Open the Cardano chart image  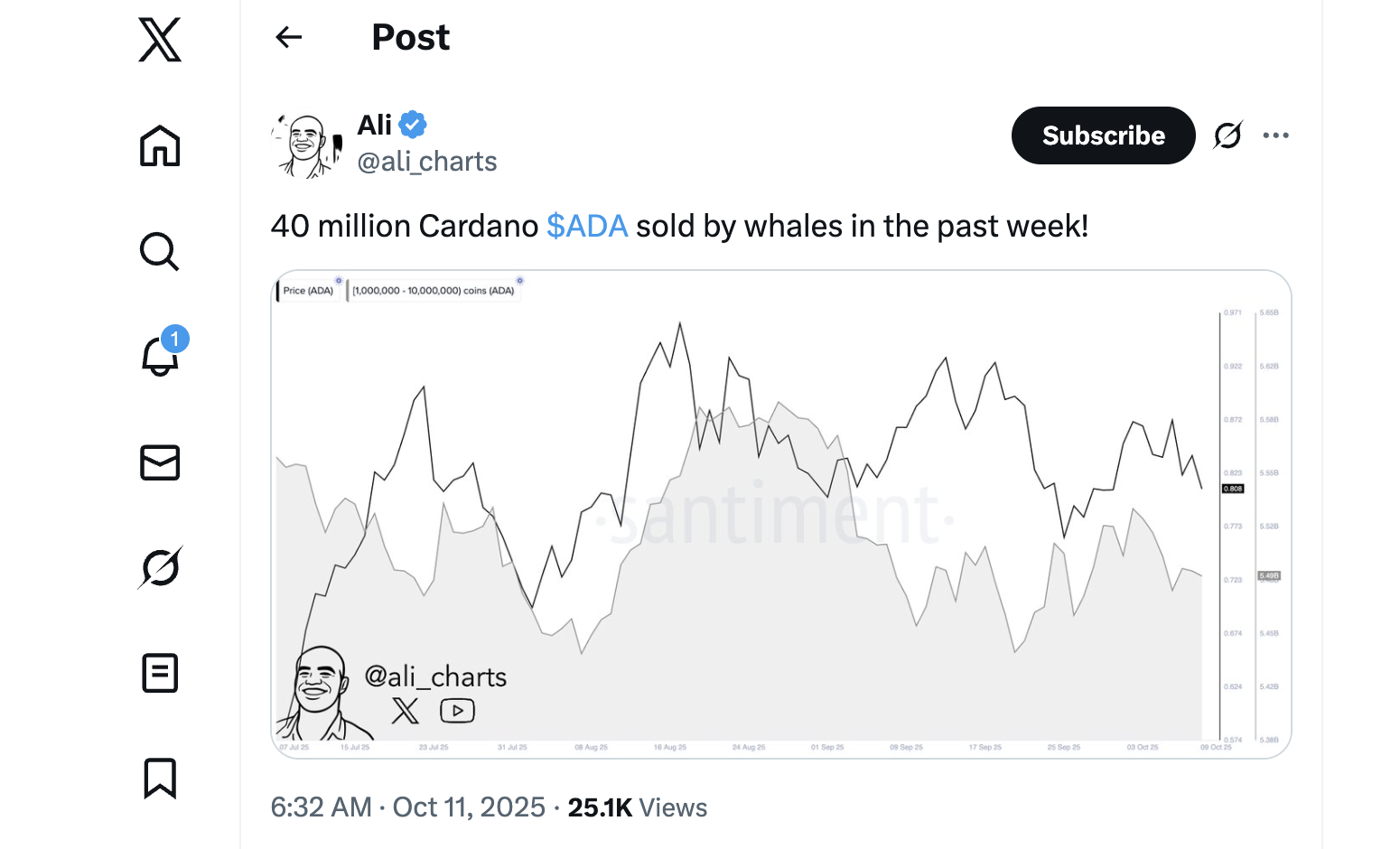[781, 514]
